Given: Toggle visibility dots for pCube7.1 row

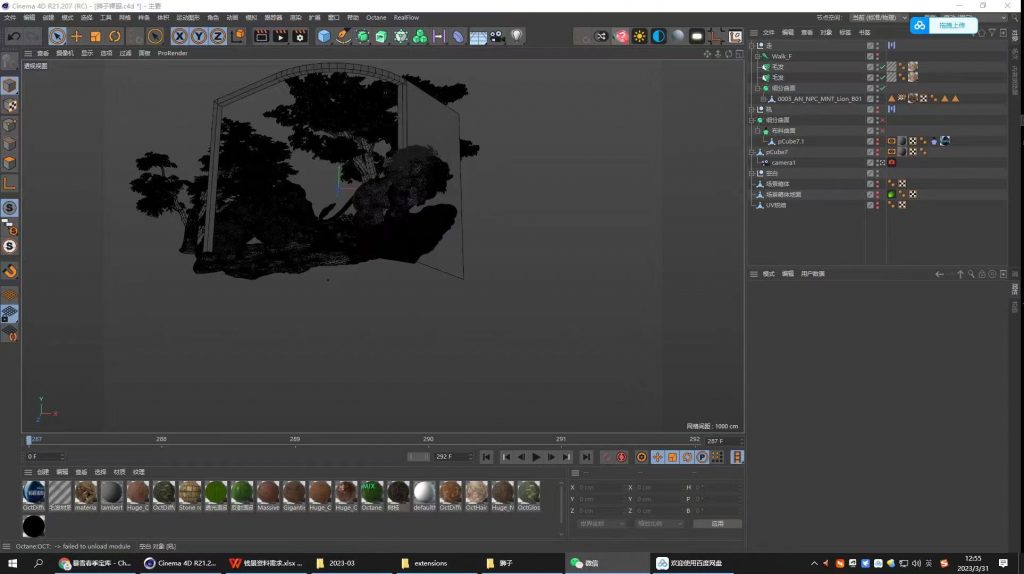Looking at the screenshot, I should [x=878, y=141].
